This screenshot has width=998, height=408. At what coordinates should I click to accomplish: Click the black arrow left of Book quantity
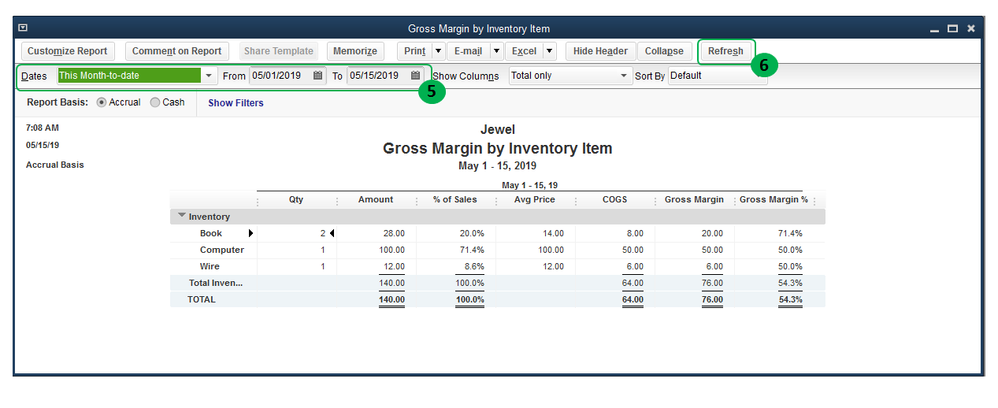251,233
